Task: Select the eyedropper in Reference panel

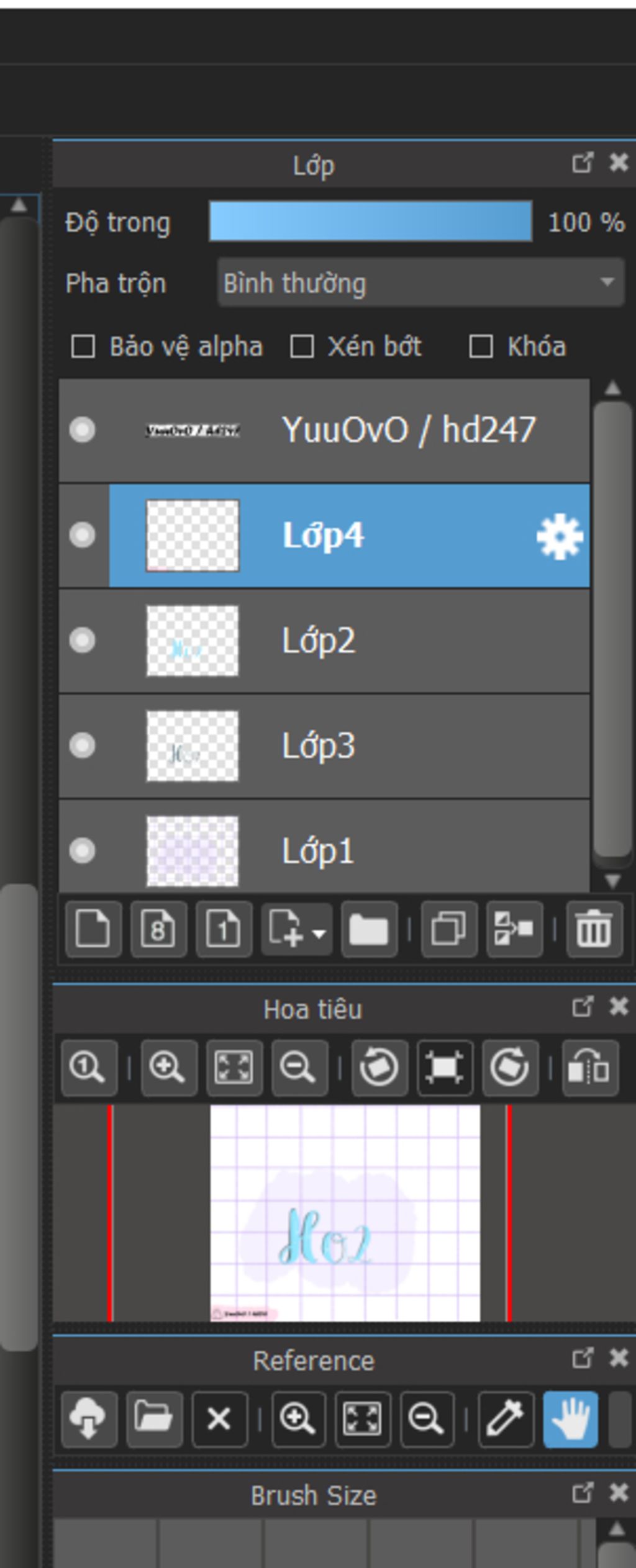Action: pyautogui.click(x=505, y=1419)
